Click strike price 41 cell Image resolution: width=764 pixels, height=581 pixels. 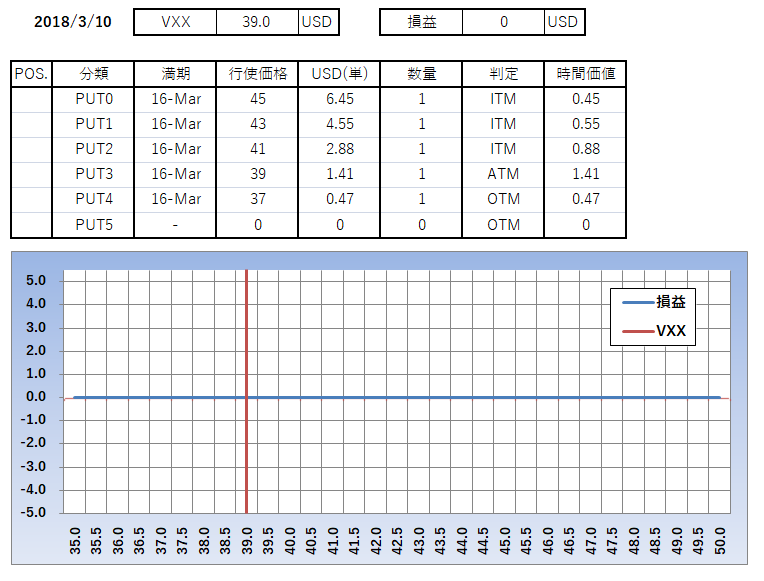point(257,149)
